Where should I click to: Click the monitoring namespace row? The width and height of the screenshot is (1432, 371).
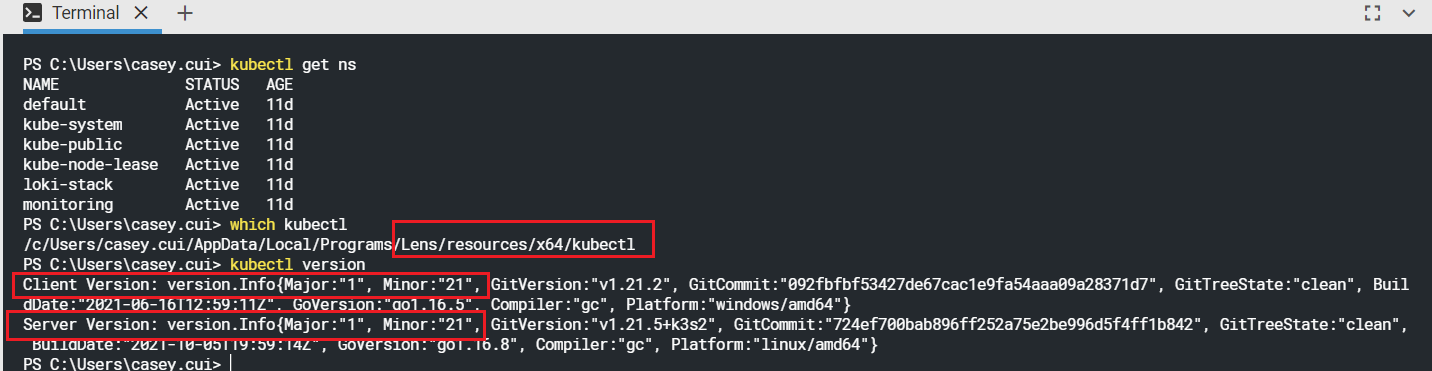click(x=158, y=204)
